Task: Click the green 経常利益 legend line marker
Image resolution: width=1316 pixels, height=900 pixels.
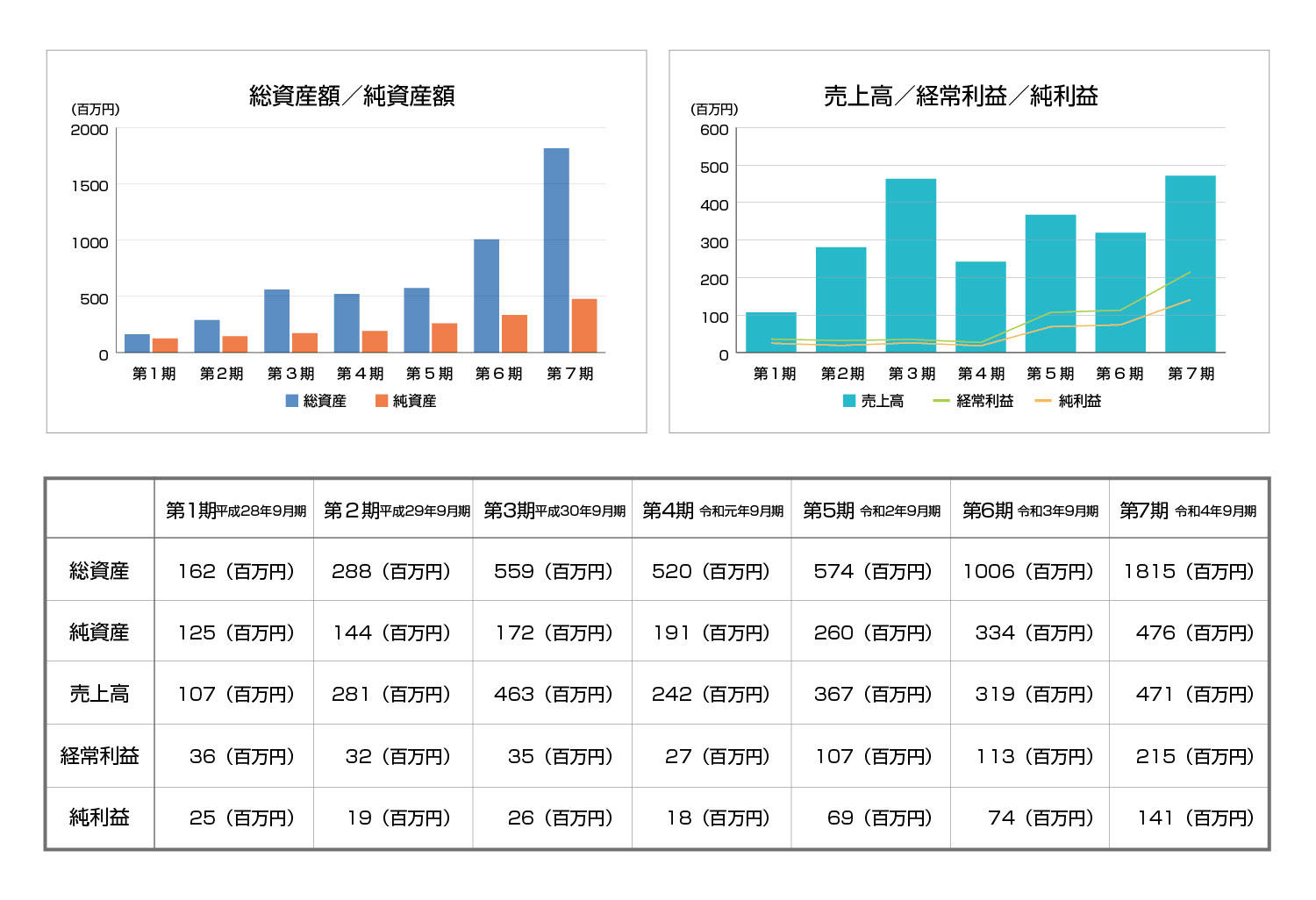Action: (x=941, y=401)
